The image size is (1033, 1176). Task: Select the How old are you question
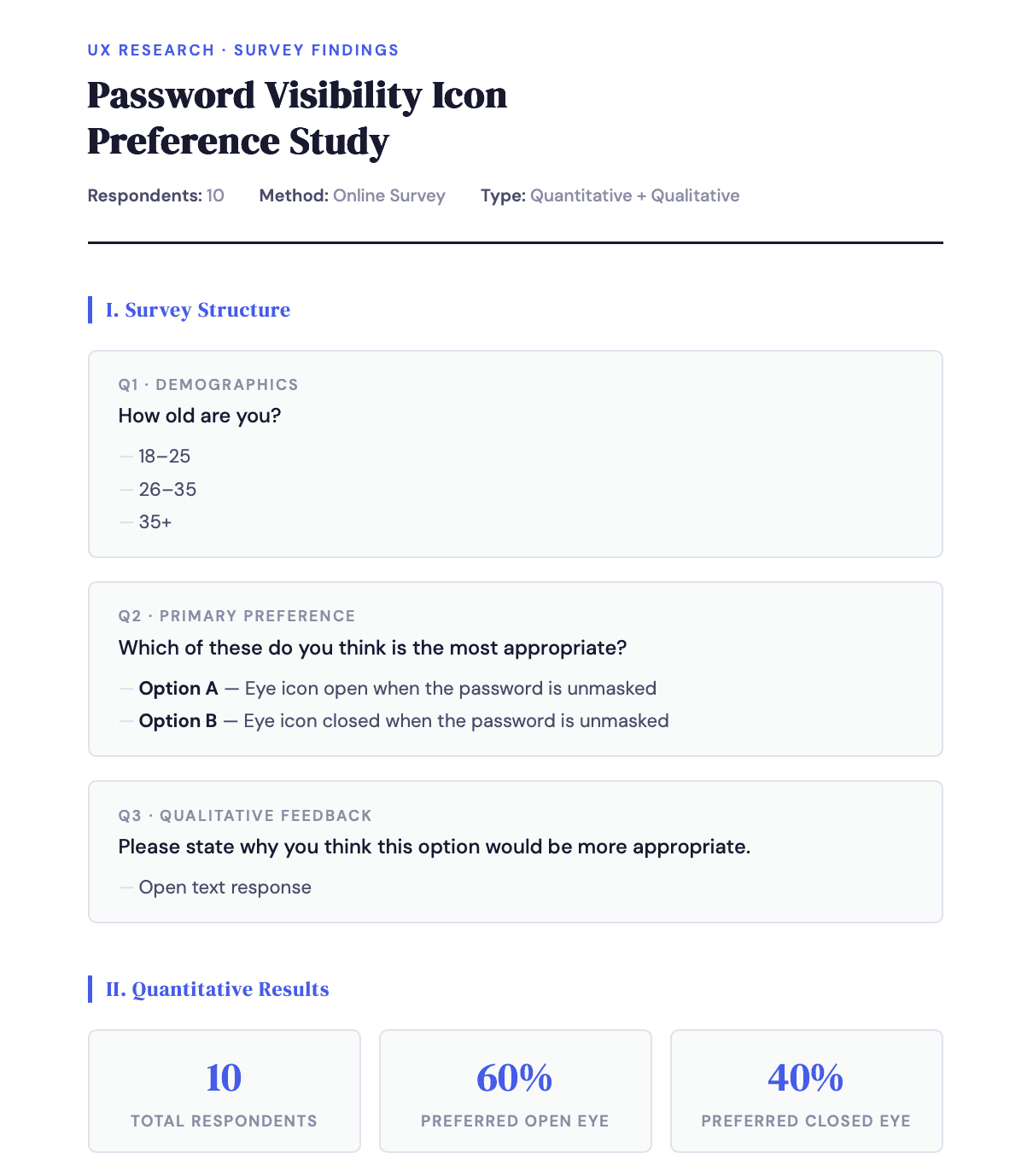point(200,416)
